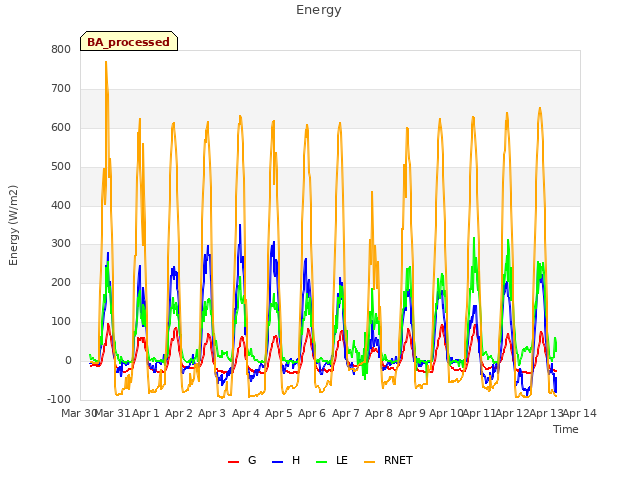Click the reduced RNET peak on Apr 8
The height and width of the screenshot is (480, 640).
pyautogui.click(x=372, y=192)
